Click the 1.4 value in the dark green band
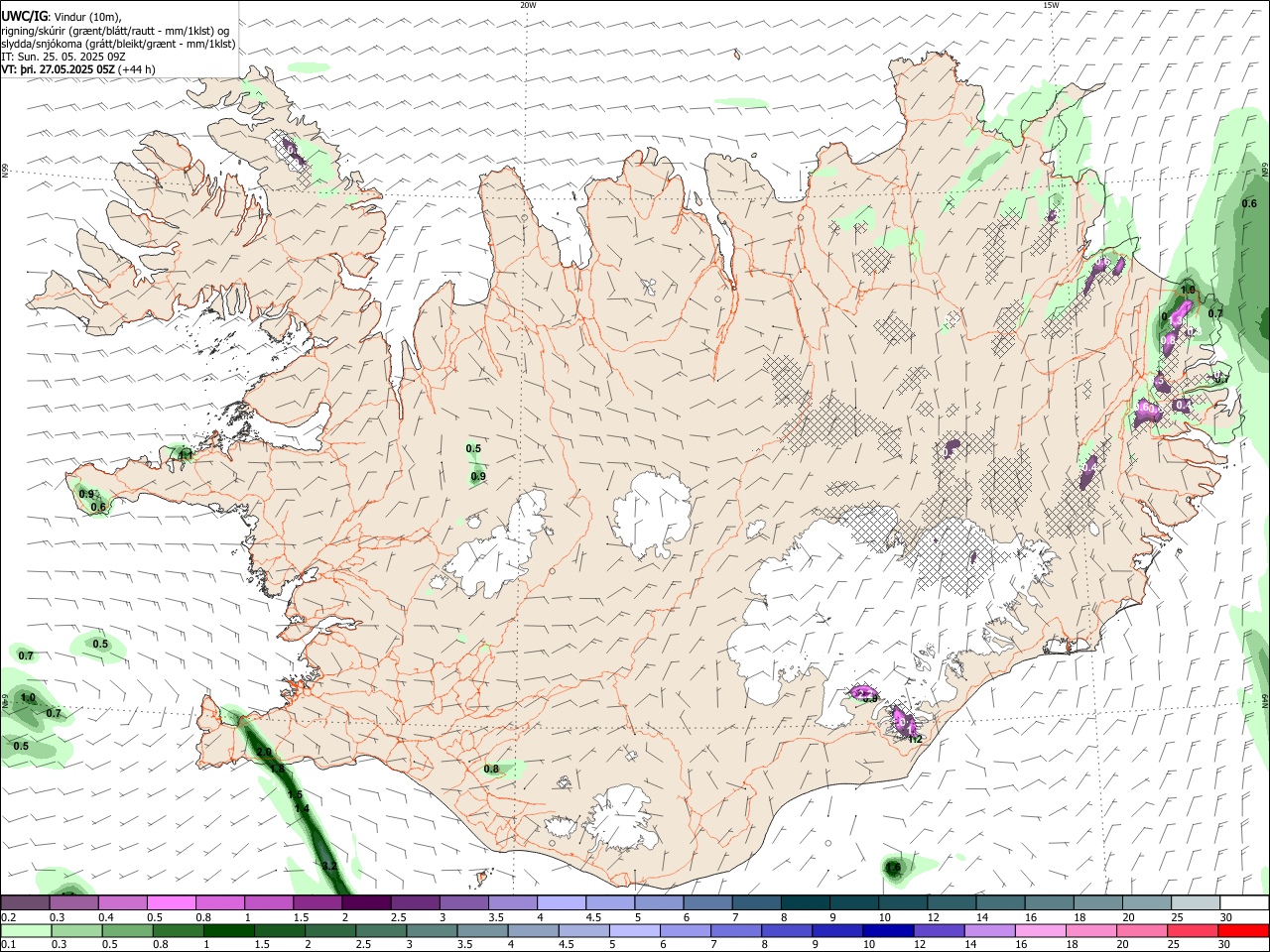 tap(303, 809)
